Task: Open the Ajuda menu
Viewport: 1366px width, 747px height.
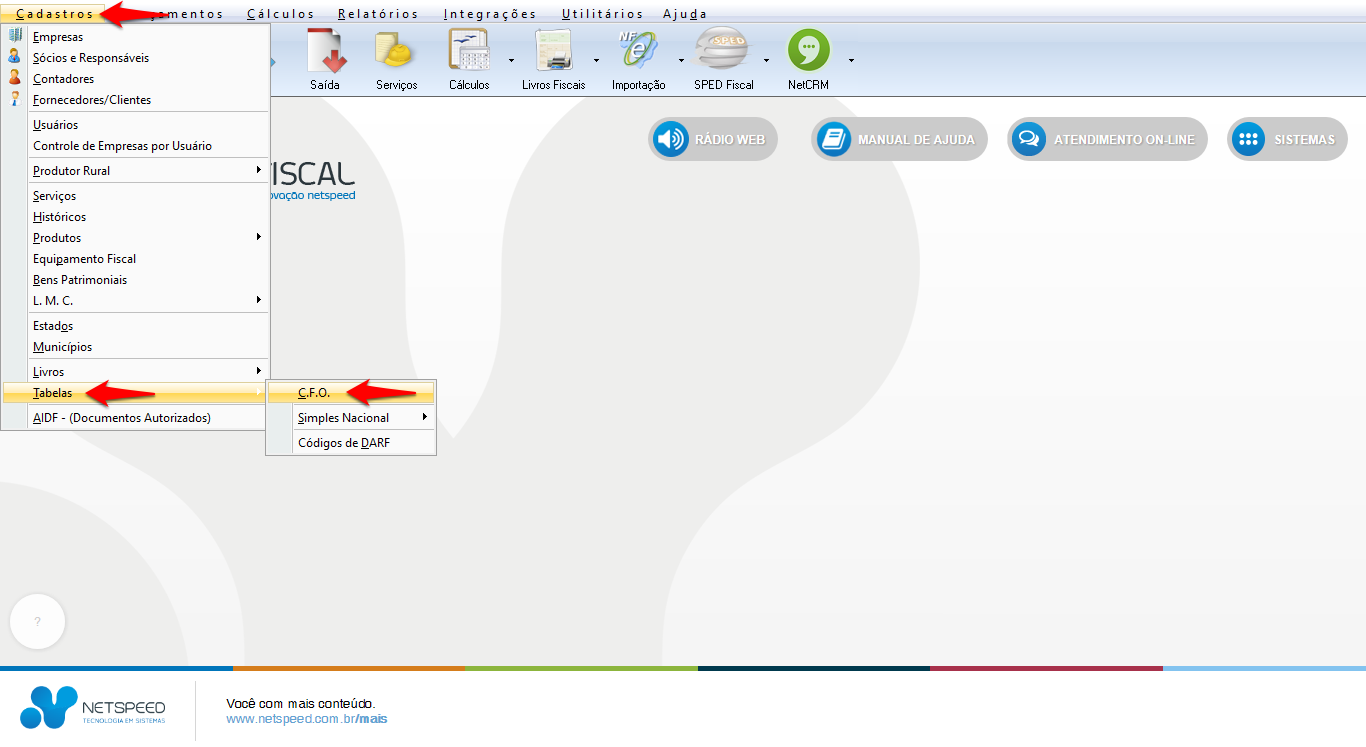Action: (x=685, y=14)
